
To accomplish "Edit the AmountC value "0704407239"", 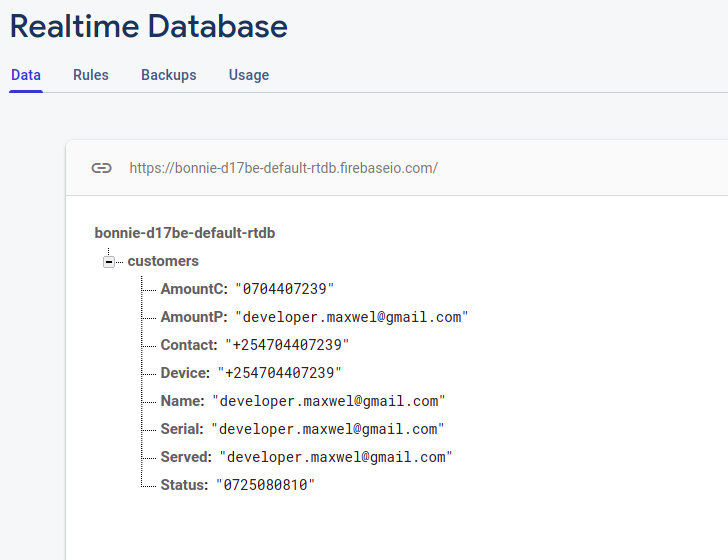I will (285, 289).
